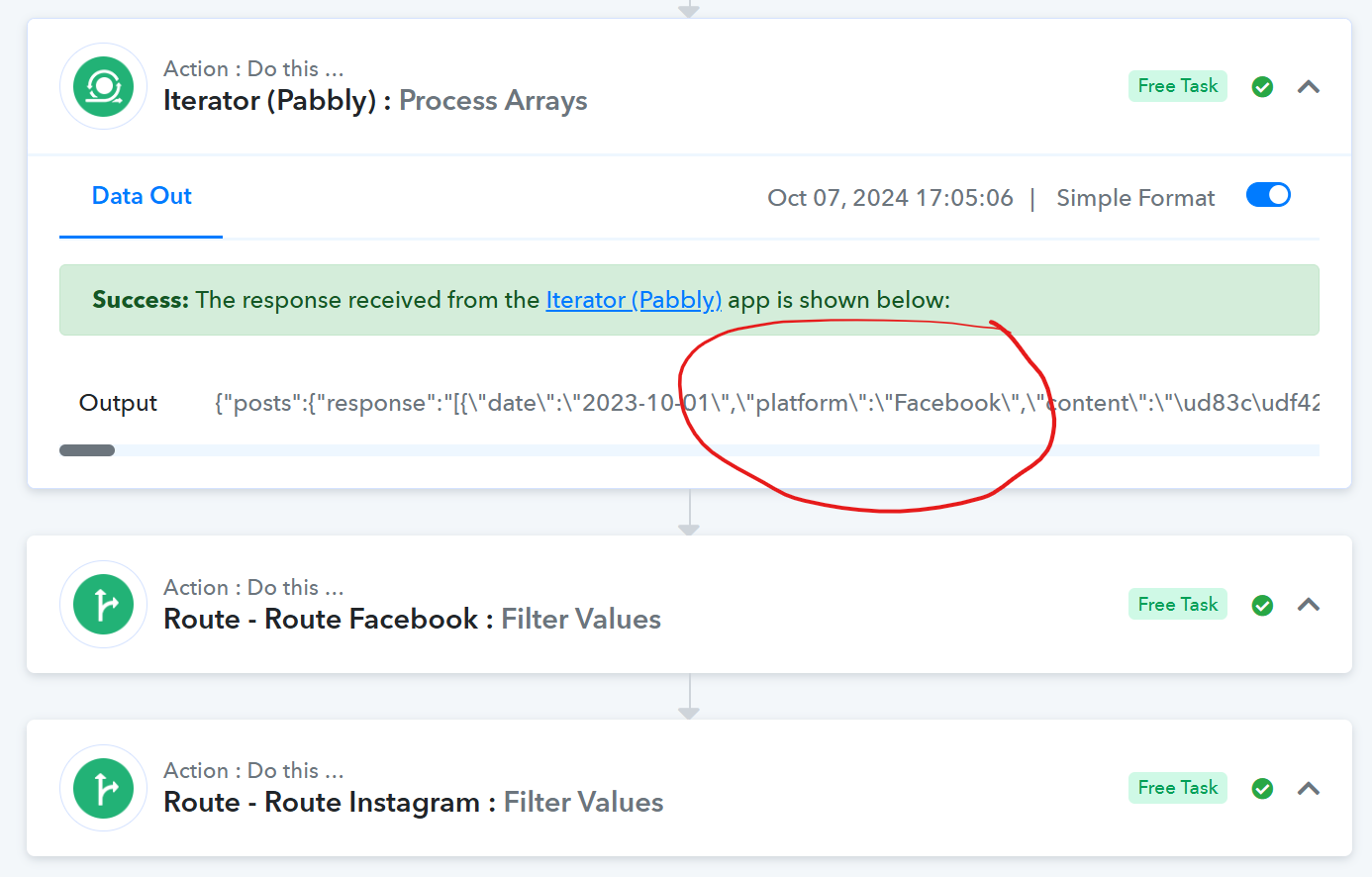
Task: Click the green checkmark on Route Instagram
Action: point(1262,788)
